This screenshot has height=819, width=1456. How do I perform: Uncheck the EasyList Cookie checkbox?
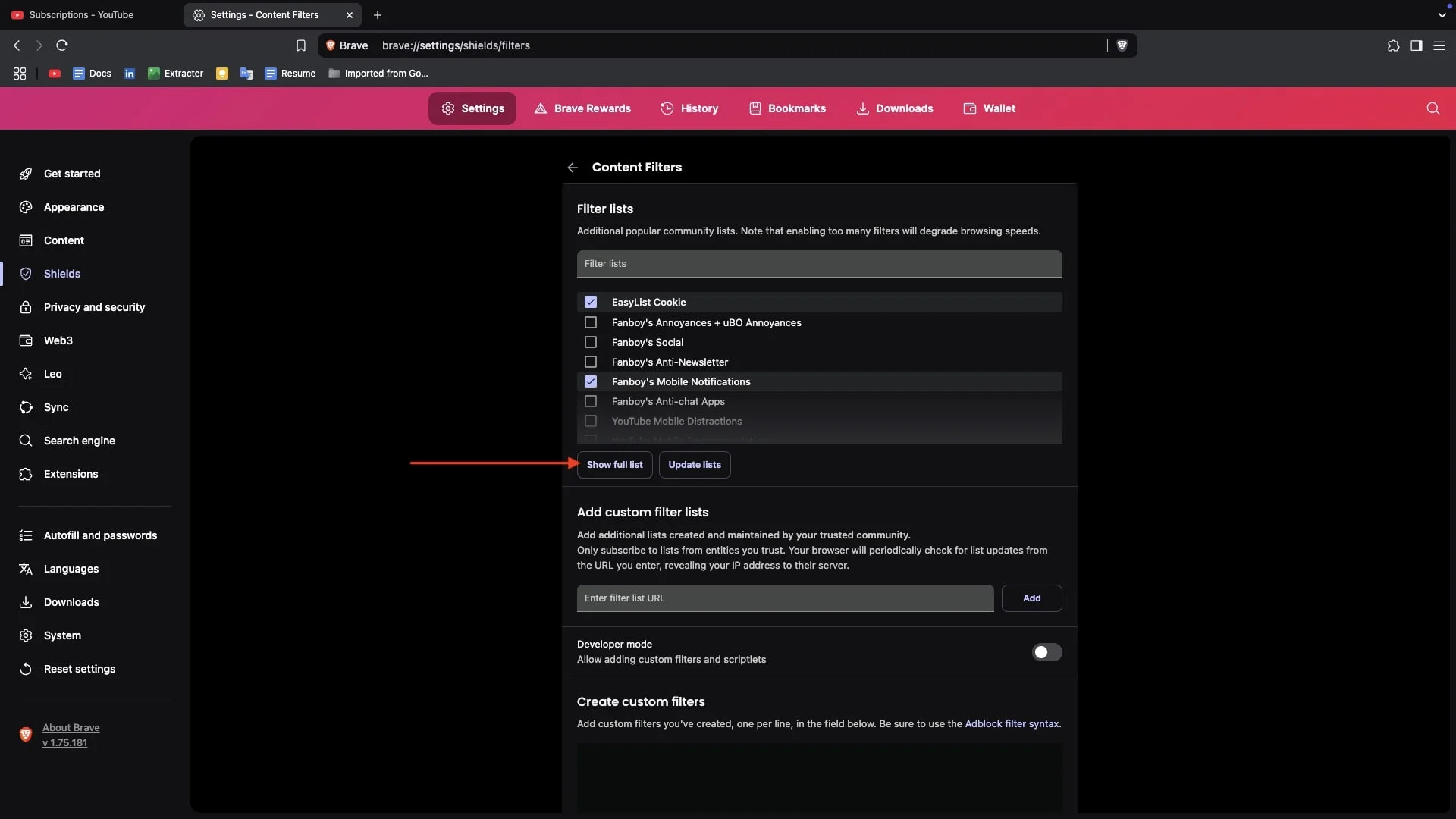(x=591, y=302)
